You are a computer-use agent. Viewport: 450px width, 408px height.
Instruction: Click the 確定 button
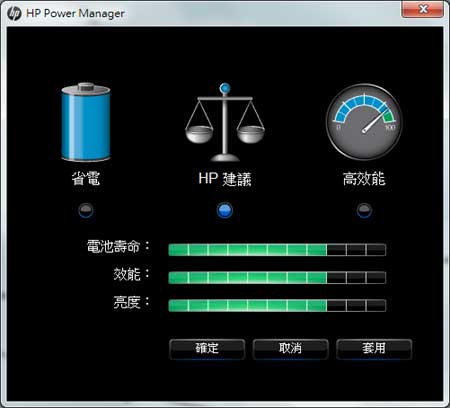[207, 349]
